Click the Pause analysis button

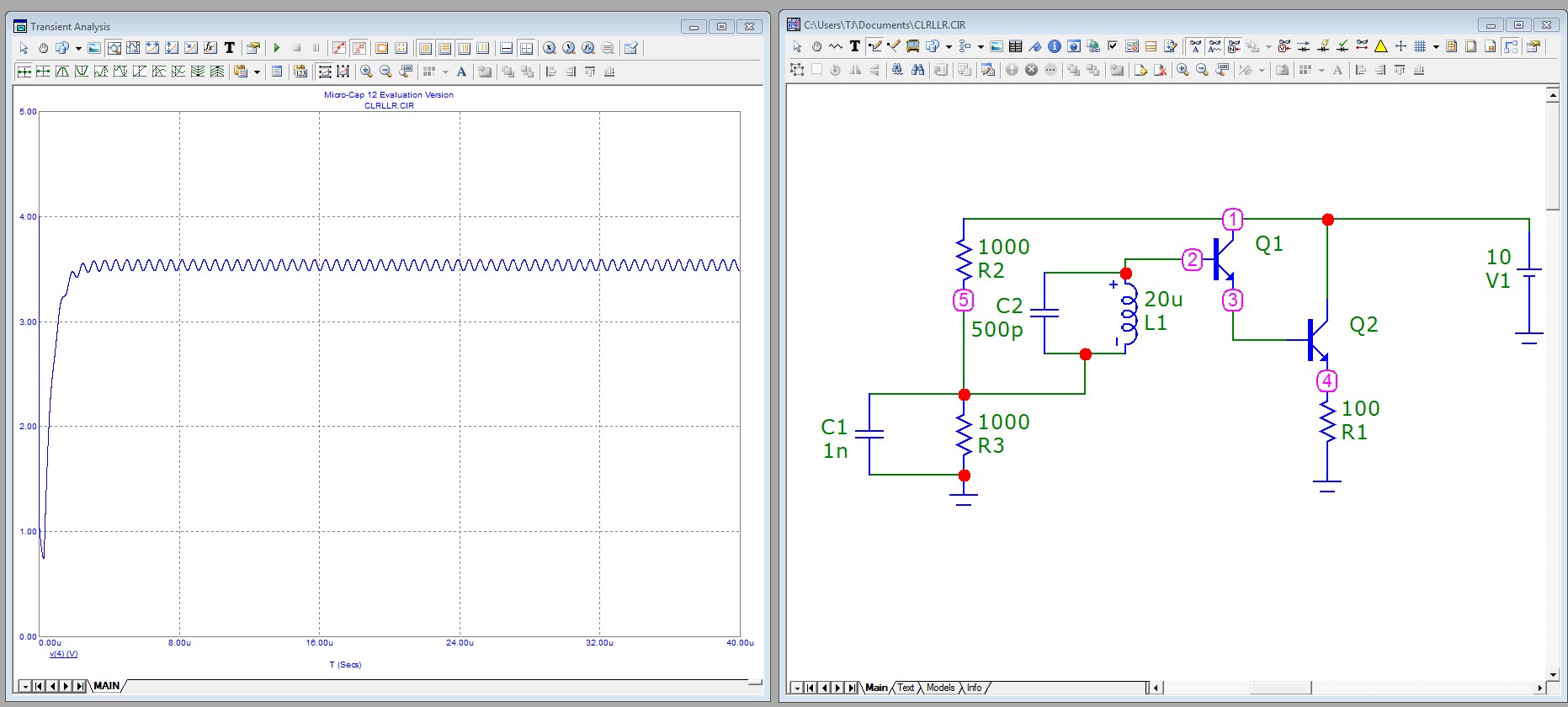point(316,48)
